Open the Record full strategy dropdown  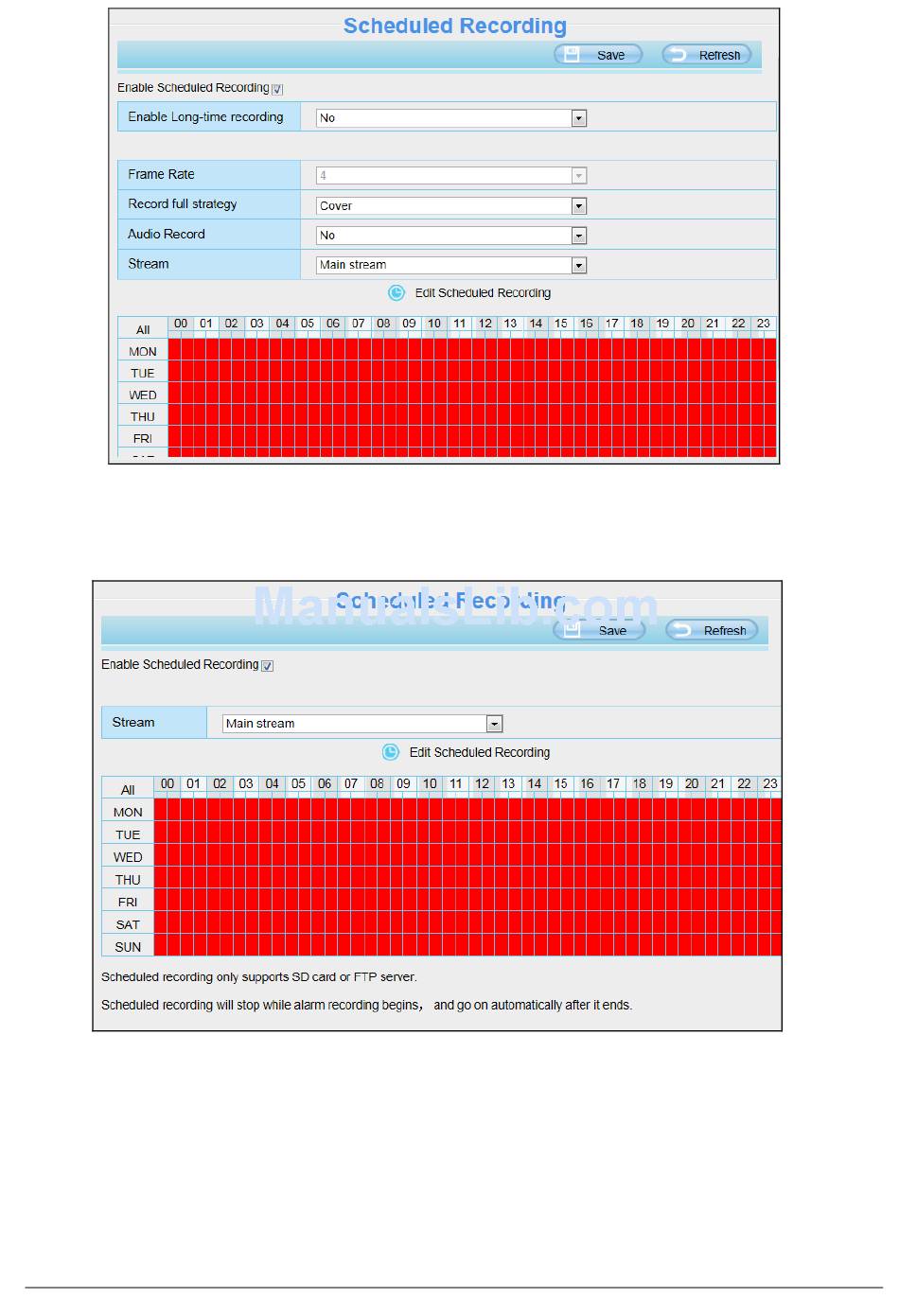451,205
